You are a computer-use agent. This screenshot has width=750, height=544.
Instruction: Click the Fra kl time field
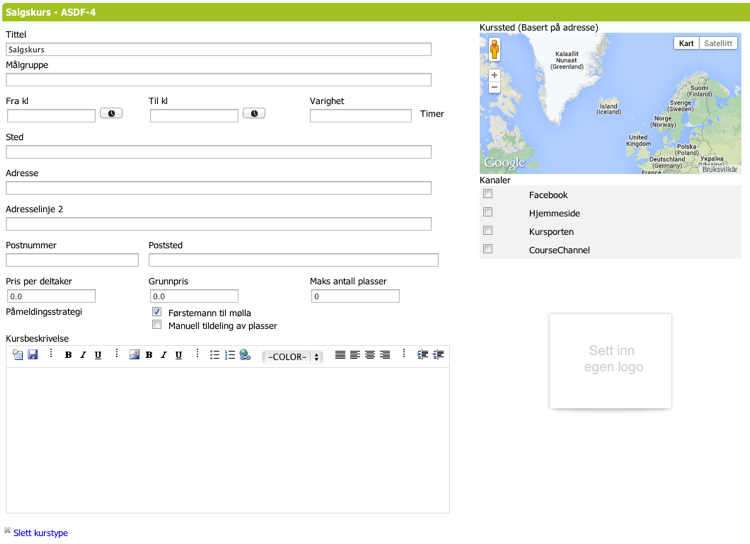51,116
